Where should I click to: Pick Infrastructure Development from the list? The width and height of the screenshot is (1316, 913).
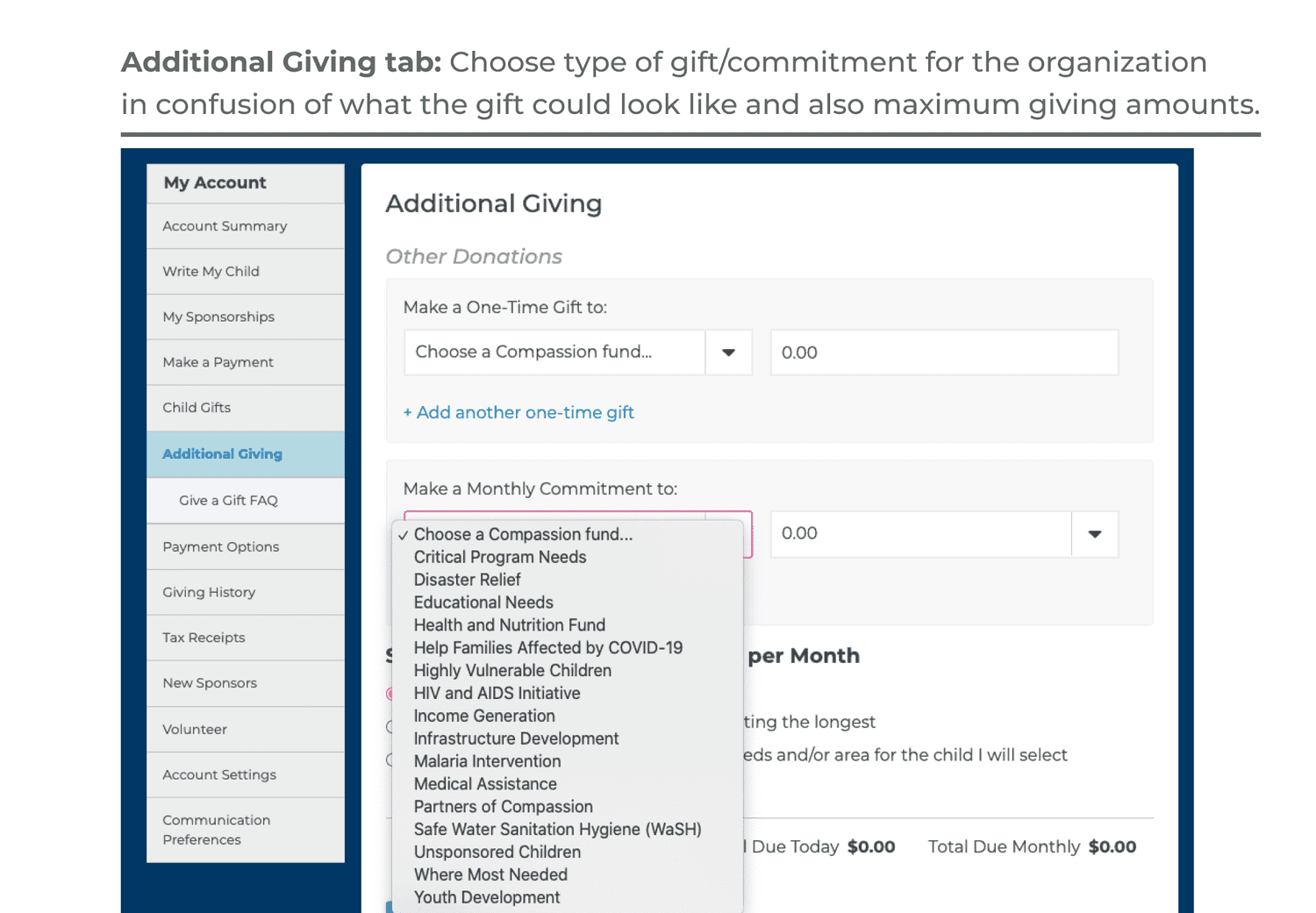(x=568, y=739)
